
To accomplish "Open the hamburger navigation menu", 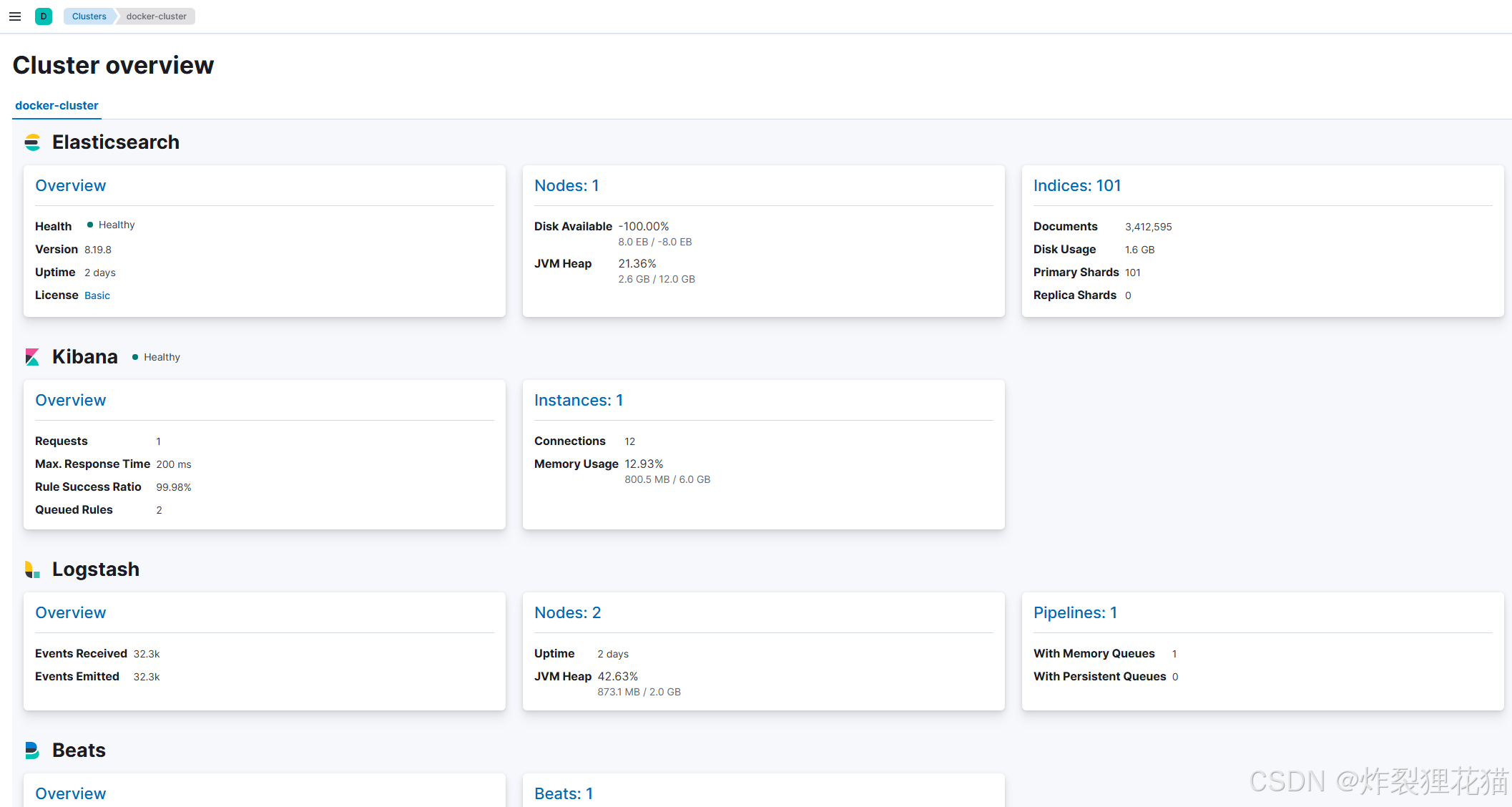I will (x=15, y=16).
